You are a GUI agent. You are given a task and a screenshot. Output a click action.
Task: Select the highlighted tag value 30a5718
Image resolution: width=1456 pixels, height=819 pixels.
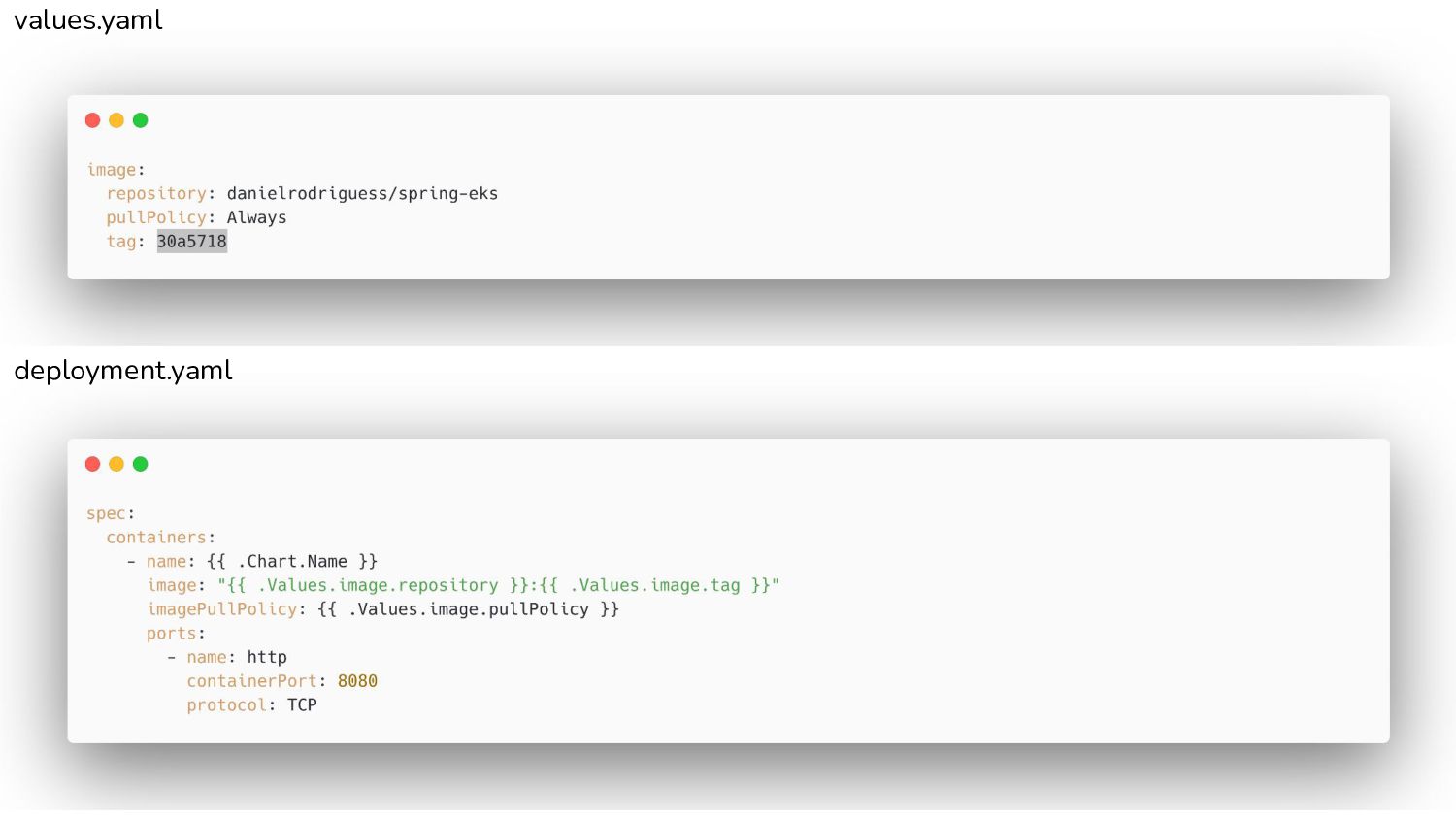coord(192,242)
